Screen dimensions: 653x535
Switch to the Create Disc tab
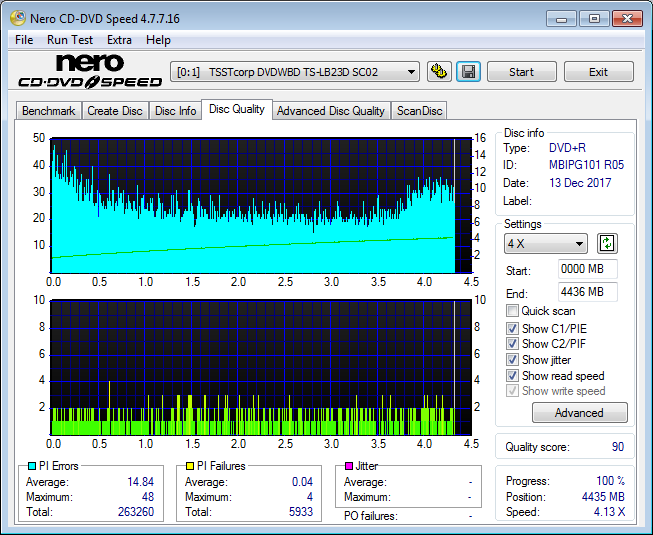(115, 111)
